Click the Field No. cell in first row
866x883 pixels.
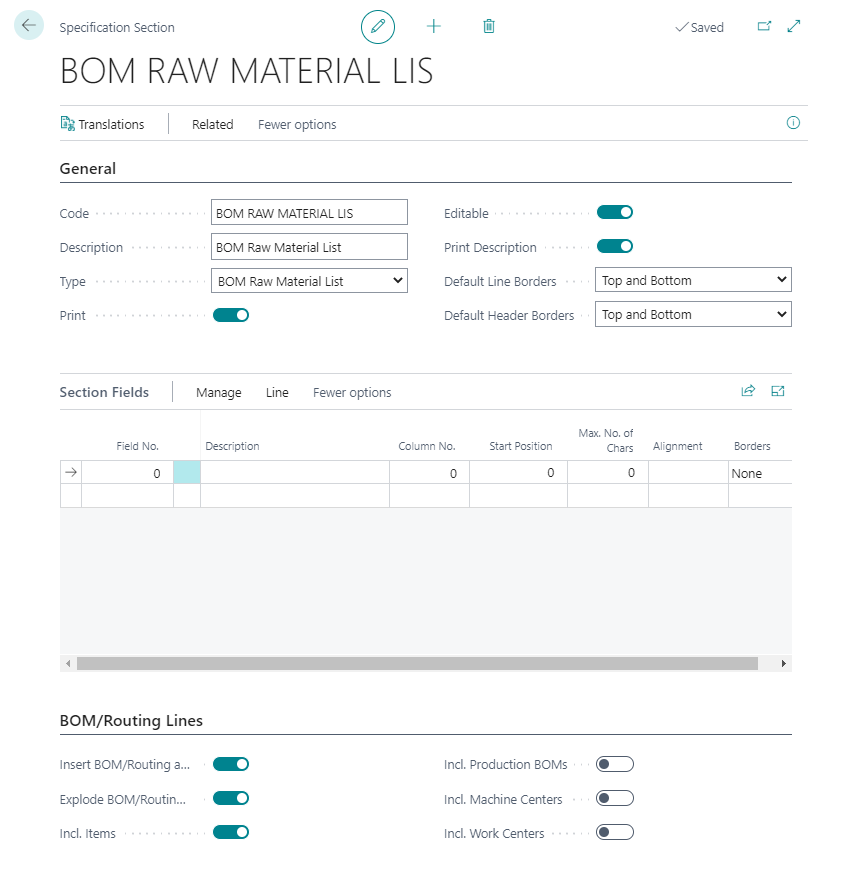pyautogui.click(x=127, y=473)
